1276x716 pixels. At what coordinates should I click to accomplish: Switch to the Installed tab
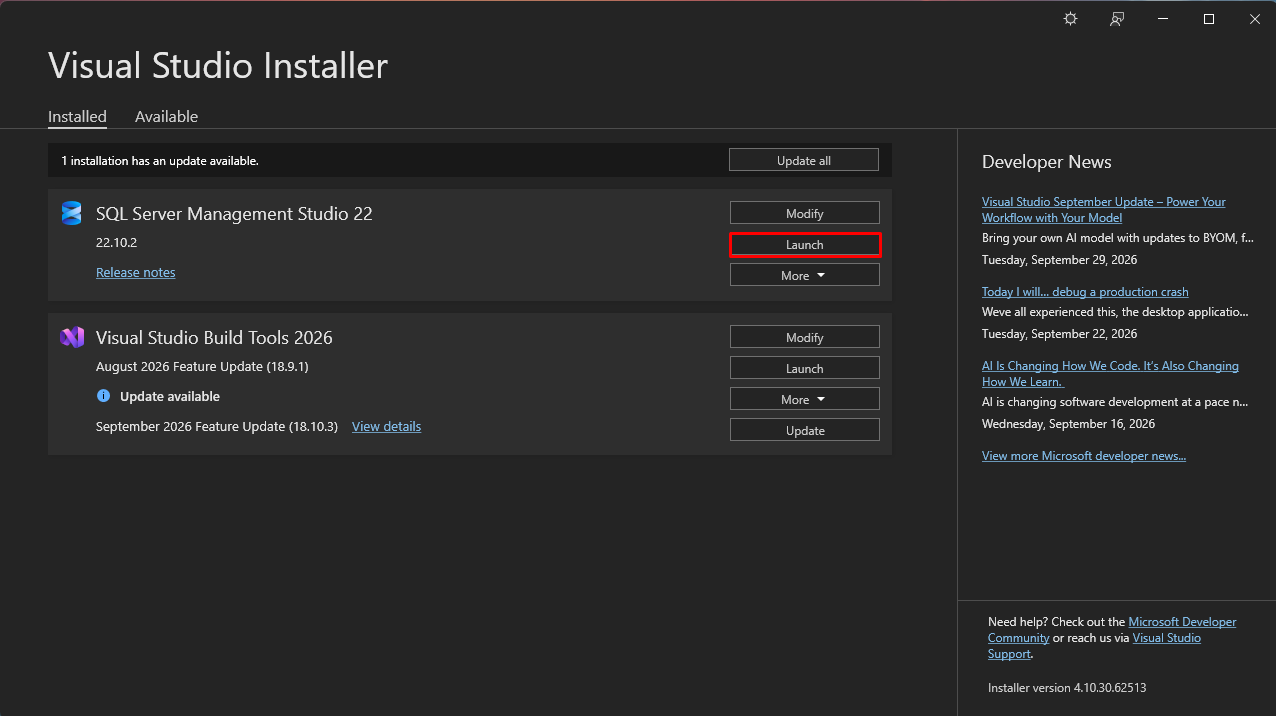click(77, 116)
